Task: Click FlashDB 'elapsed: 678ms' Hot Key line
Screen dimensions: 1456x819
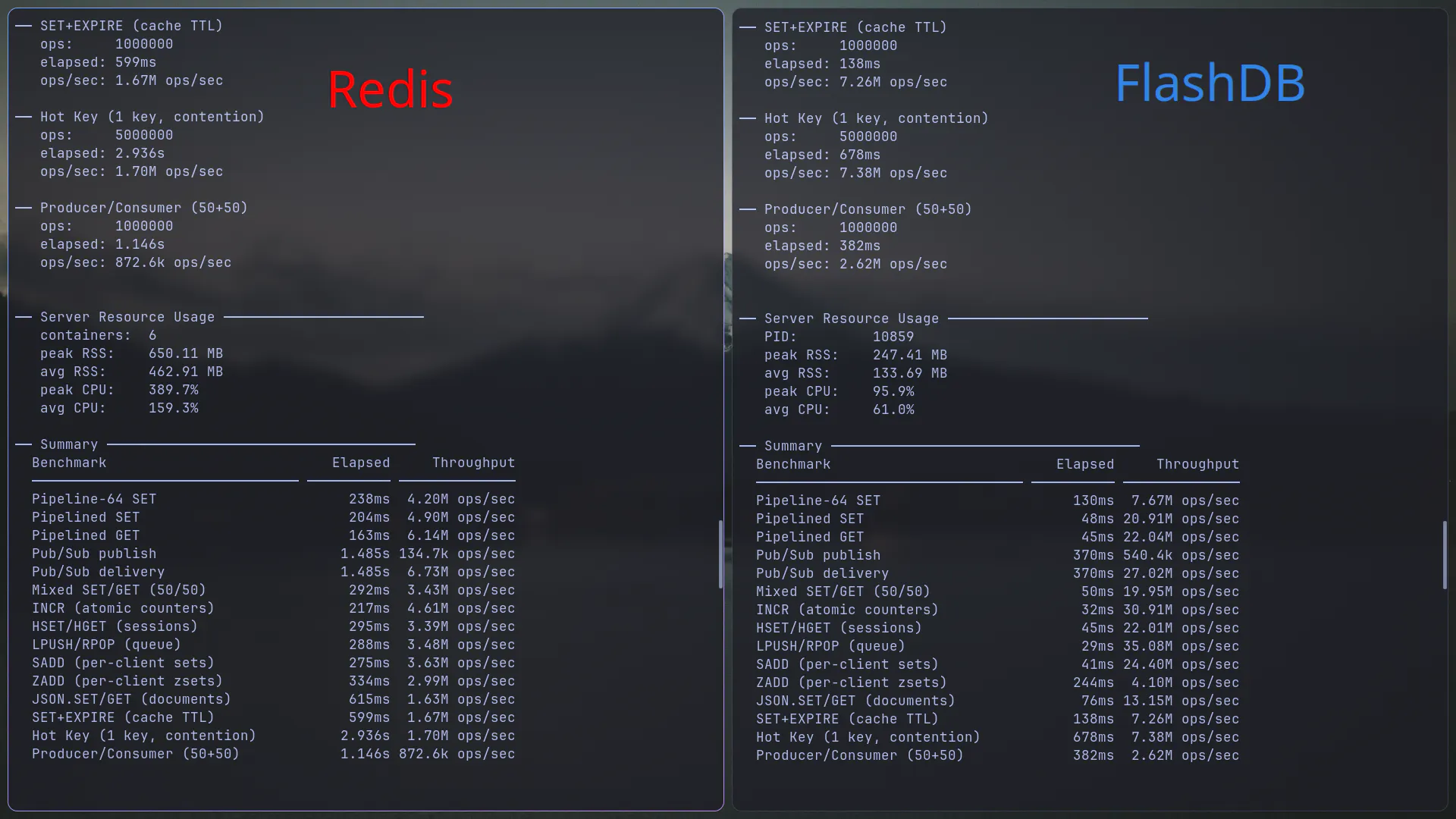Action: point(823,155)
